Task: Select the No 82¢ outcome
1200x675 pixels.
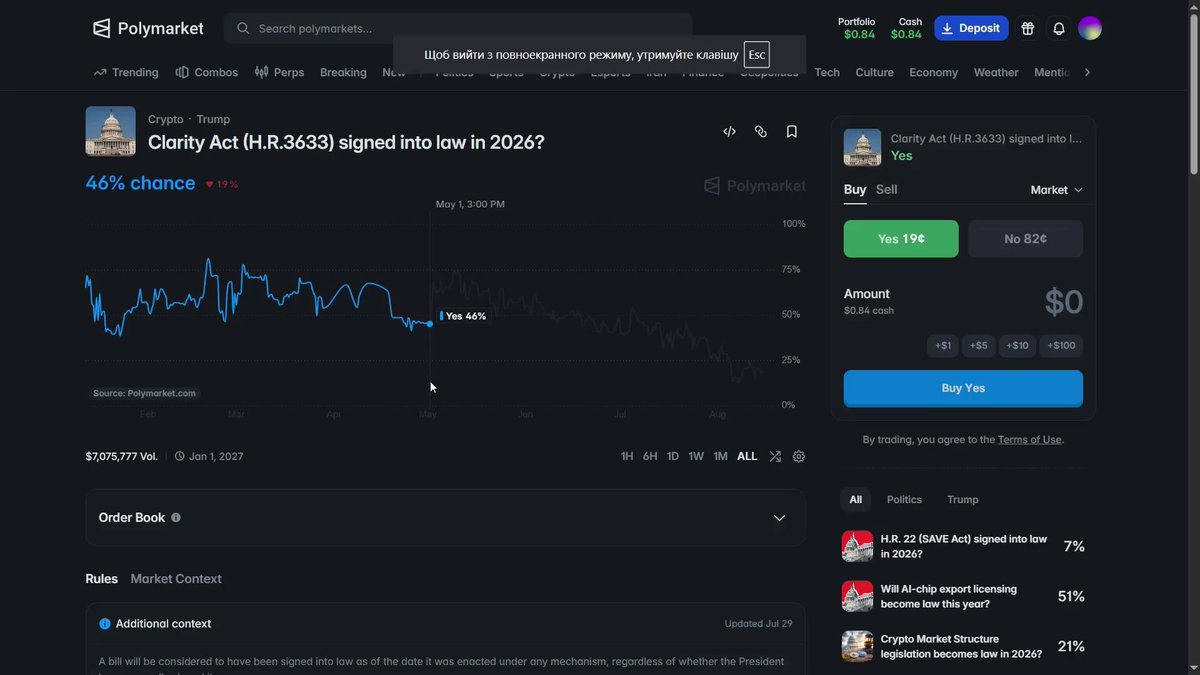Action: click(x=1026, y=239)
